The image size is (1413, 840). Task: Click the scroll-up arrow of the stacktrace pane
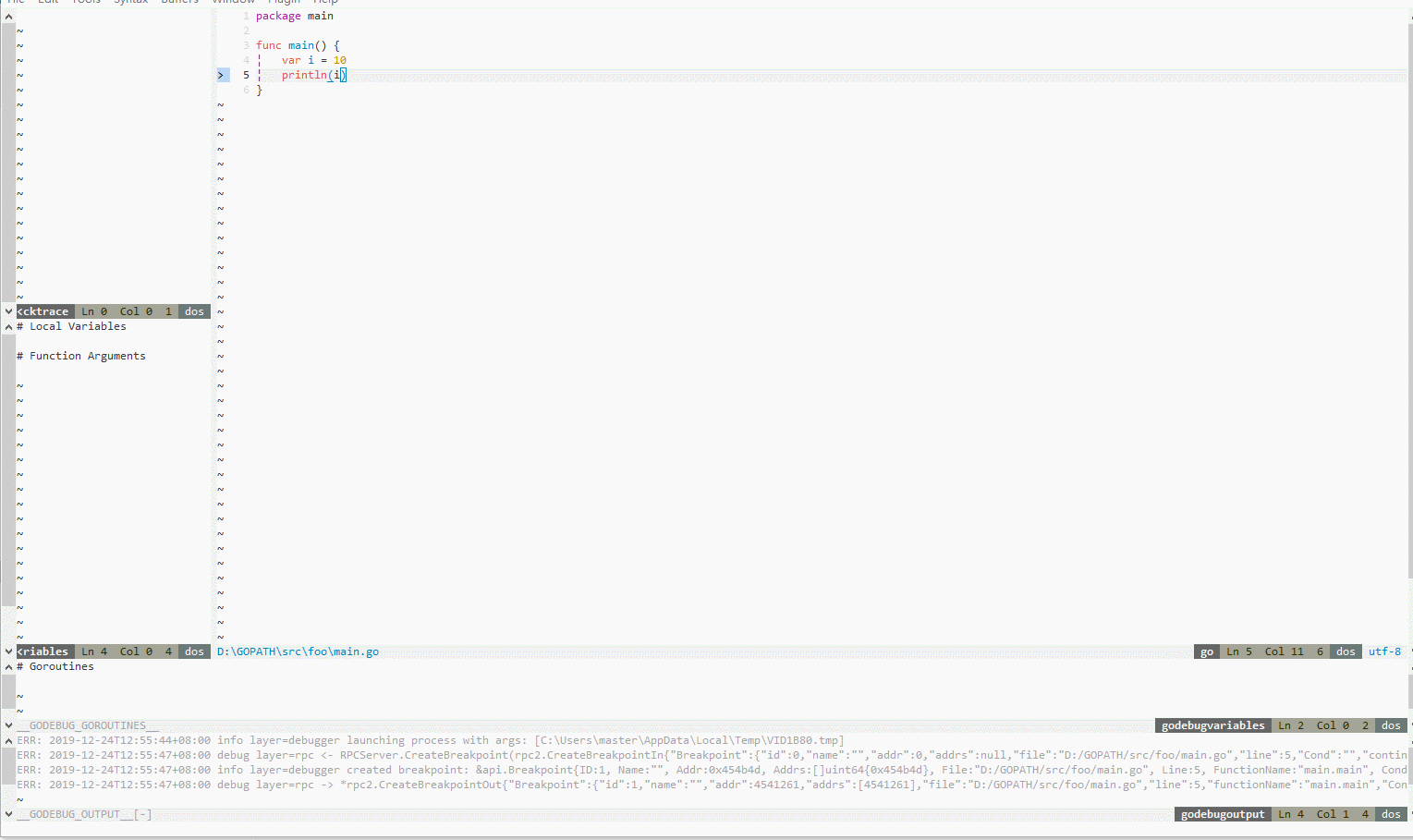(x=8, y=16)
